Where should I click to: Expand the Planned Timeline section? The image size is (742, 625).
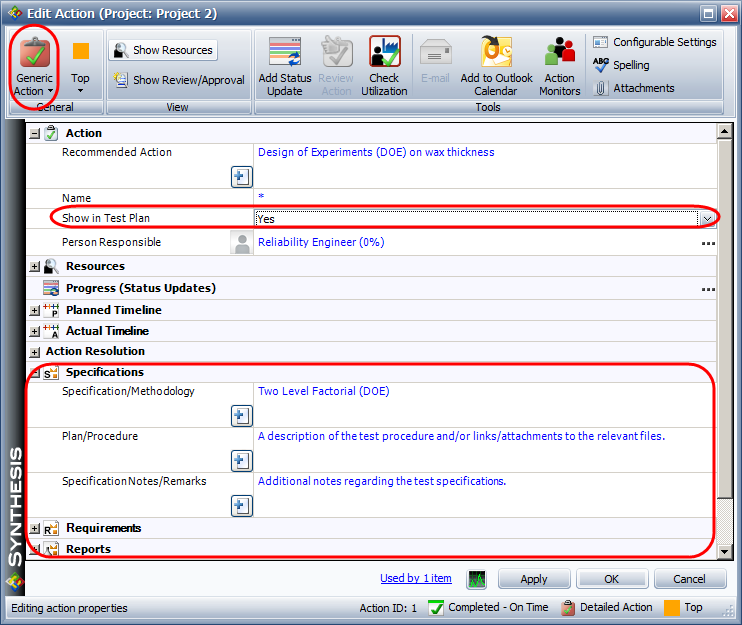click(x=35, y=311)
